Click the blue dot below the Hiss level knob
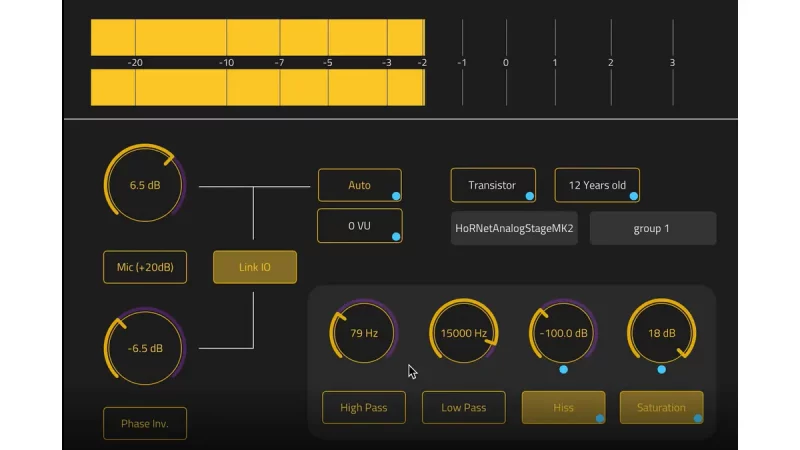 click(x=563, y=369)
